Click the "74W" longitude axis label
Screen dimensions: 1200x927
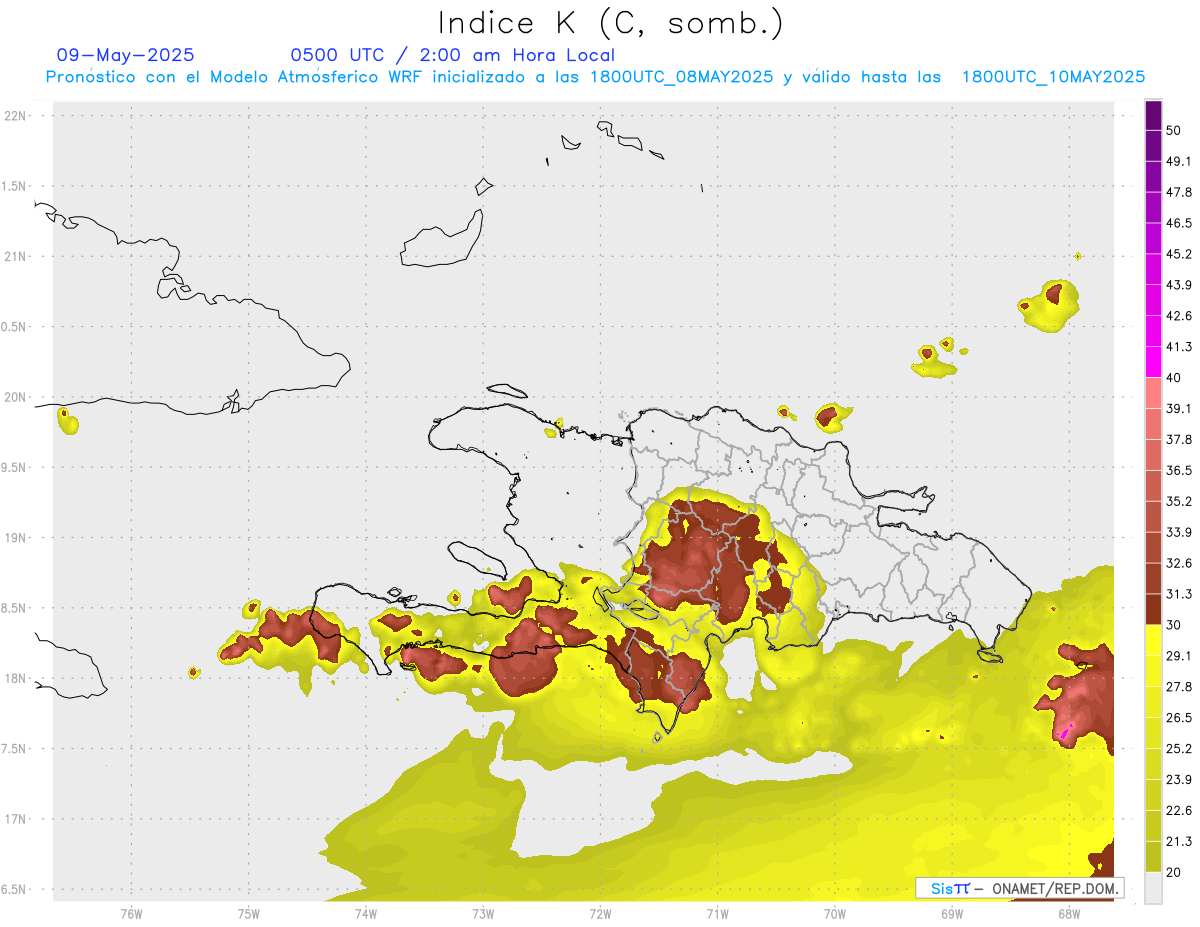366,913
